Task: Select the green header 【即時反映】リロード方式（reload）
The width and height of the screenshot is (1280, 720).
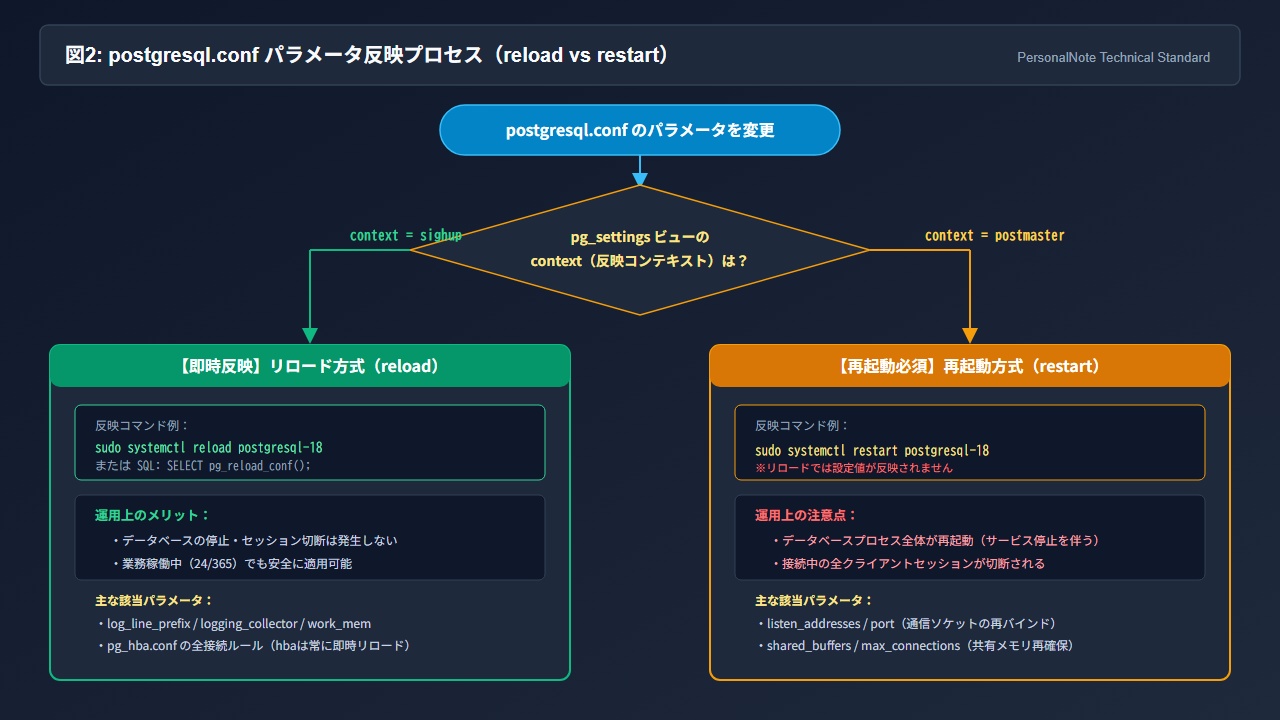Action: pos(310,366)
